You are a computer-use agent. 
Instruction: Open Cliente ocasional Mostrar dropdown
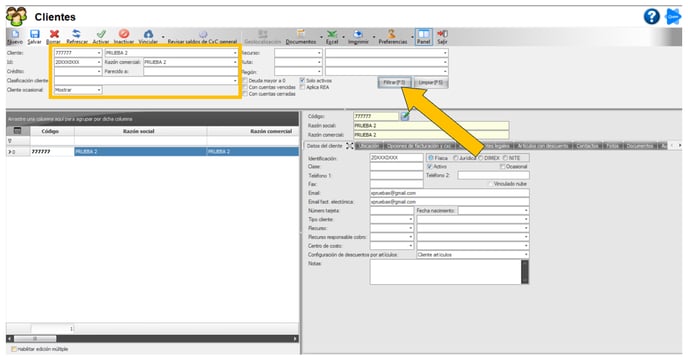tap(99, 90)
